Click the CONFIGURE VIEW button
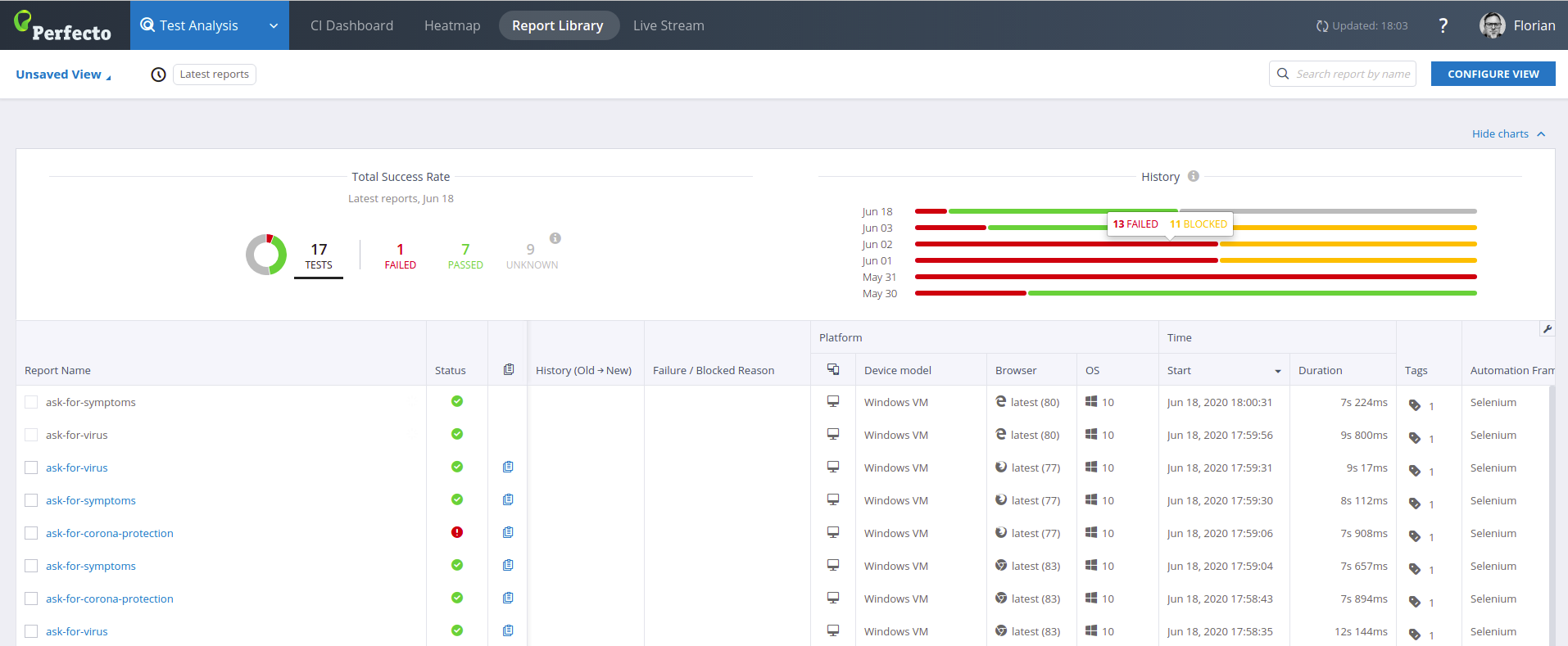 [1493, 74]
